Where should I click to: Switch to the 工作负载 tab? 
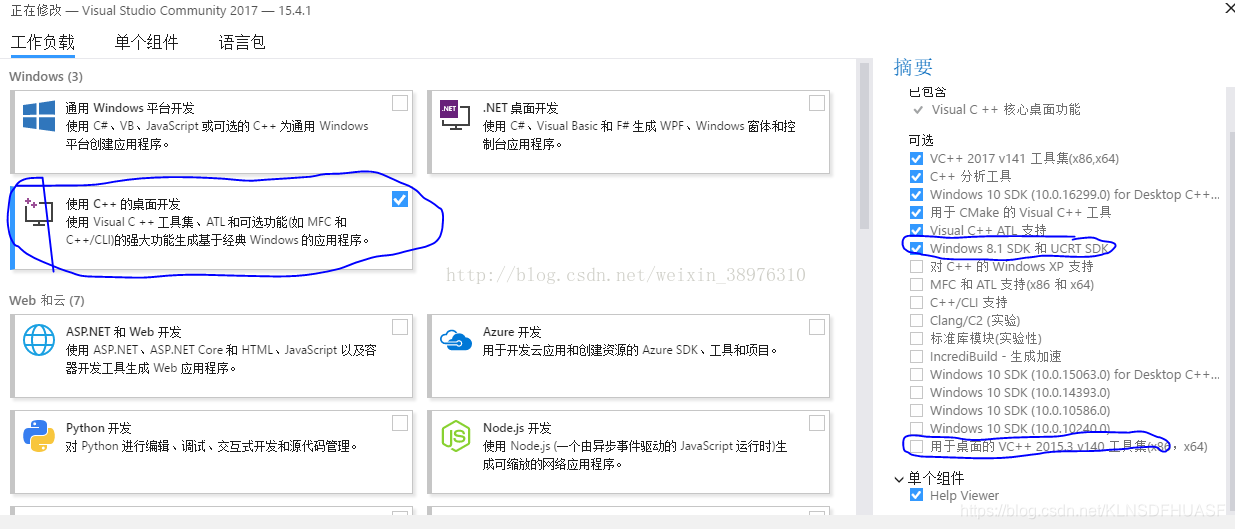43,42
